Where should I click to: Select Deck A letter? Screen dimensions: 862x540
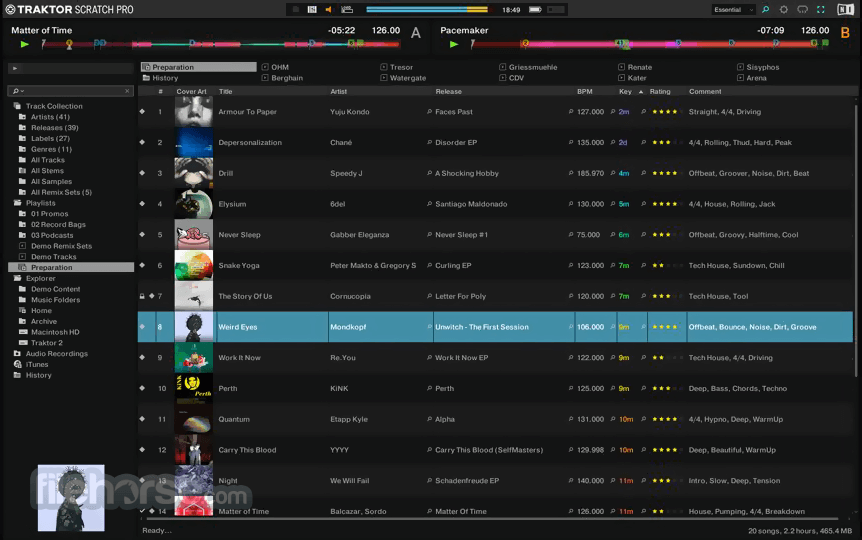click(416, 33)
